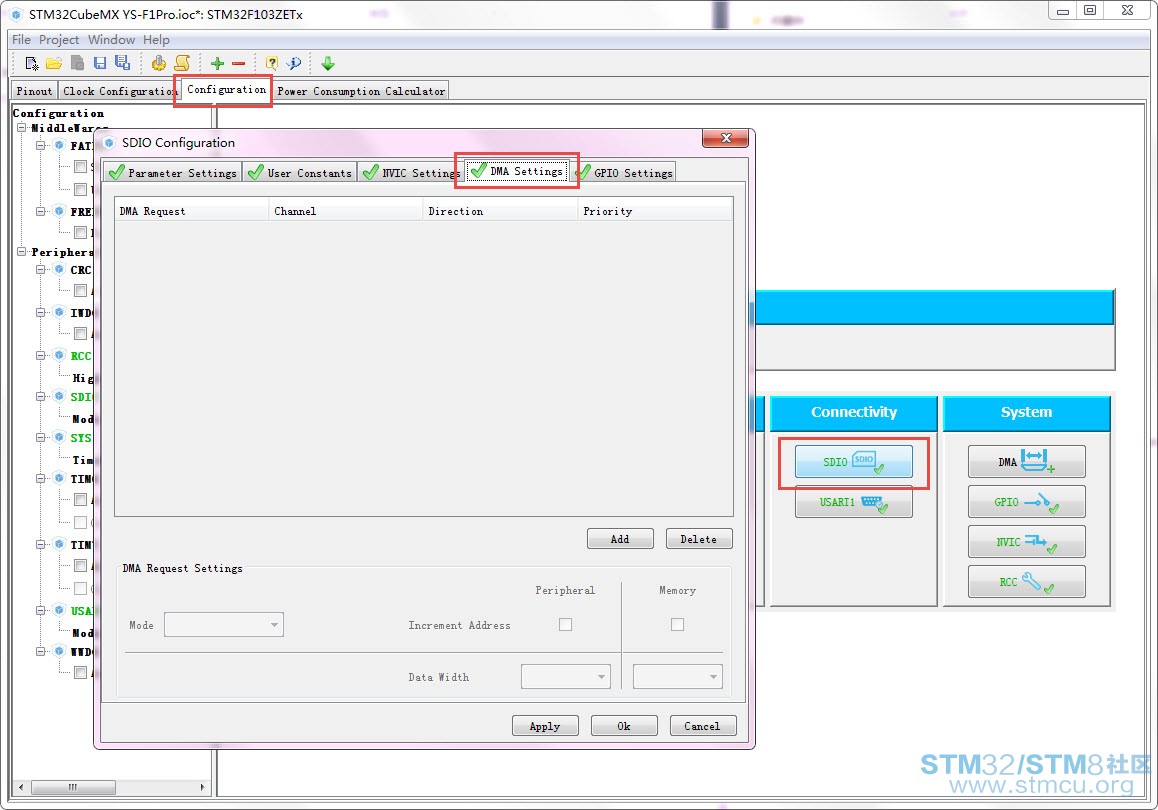Open the File menu
This screenshot has width=1158, height=810.
point(21,39)
